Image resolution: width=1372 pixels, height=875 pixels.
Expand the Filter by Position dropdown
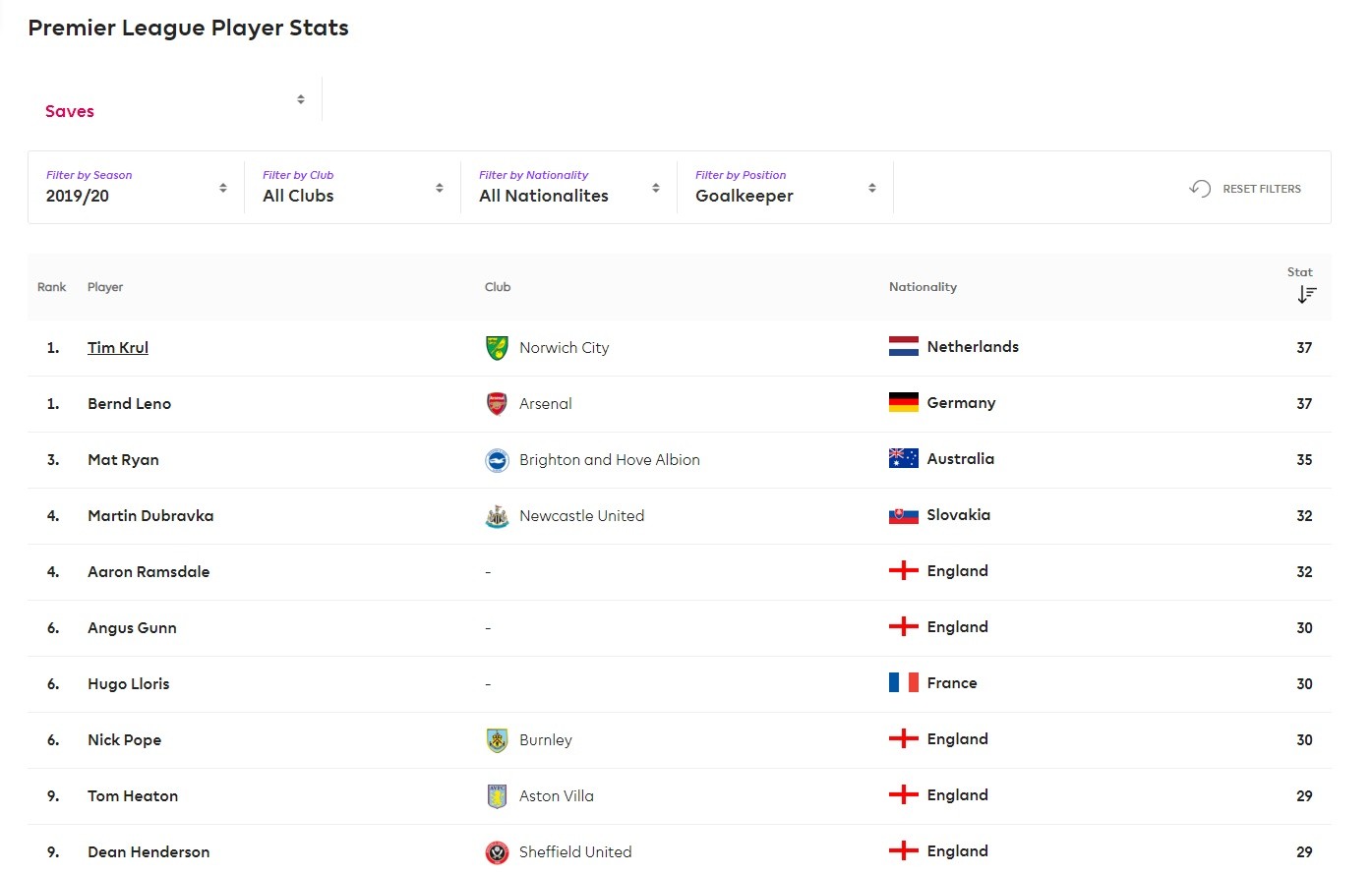click(785, 188)
